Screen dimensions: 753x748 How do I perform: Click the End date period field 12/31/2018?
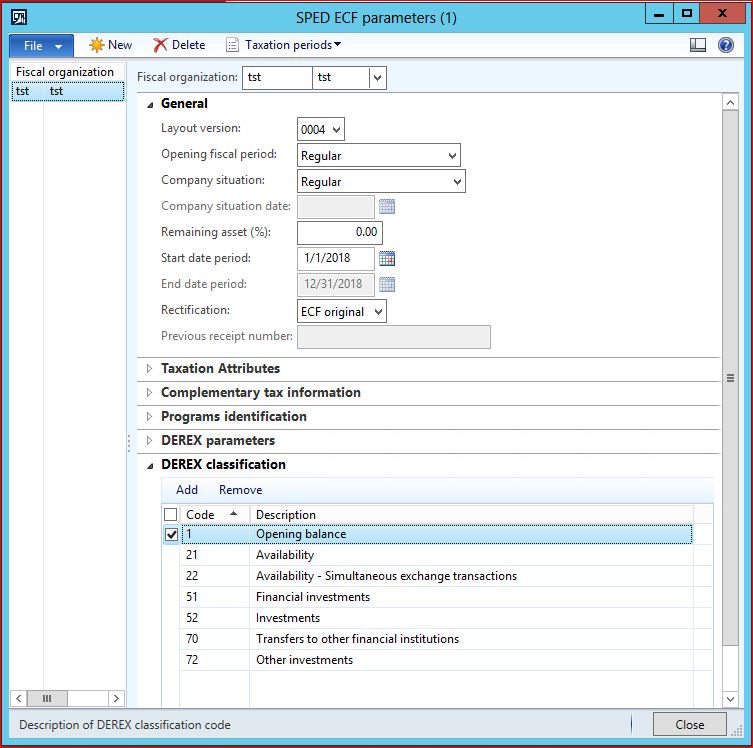(x=336, y=284)
